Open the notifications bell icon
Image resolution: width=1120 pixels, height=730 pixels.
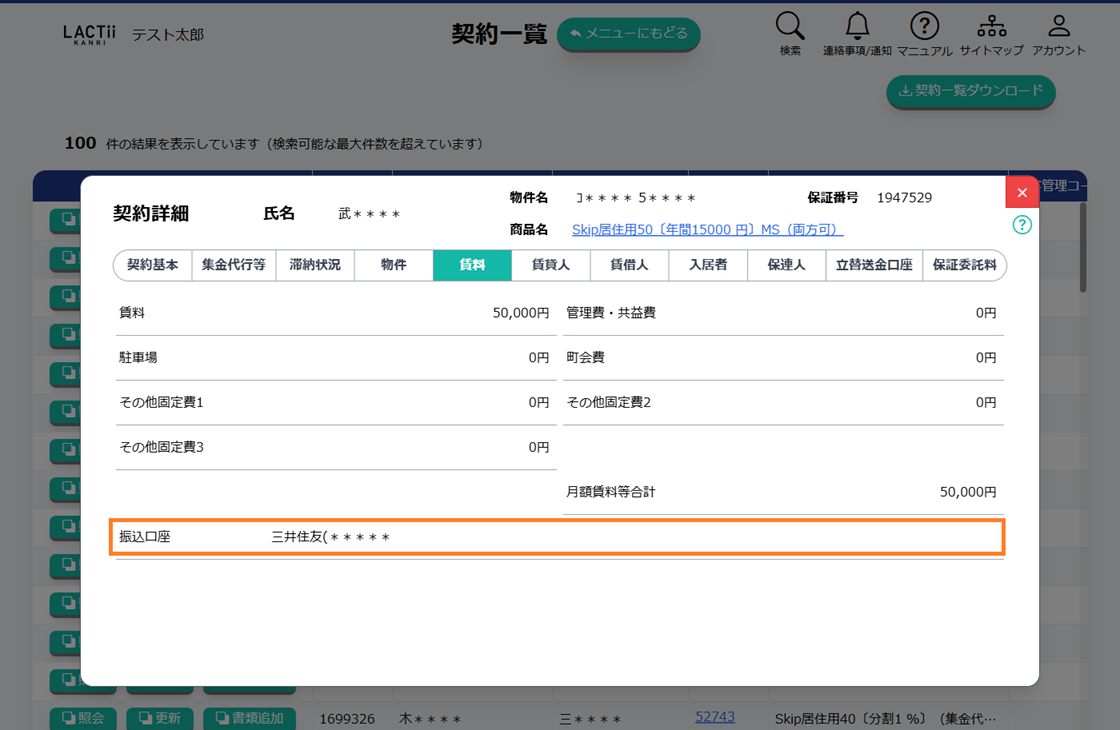(857, 27)
